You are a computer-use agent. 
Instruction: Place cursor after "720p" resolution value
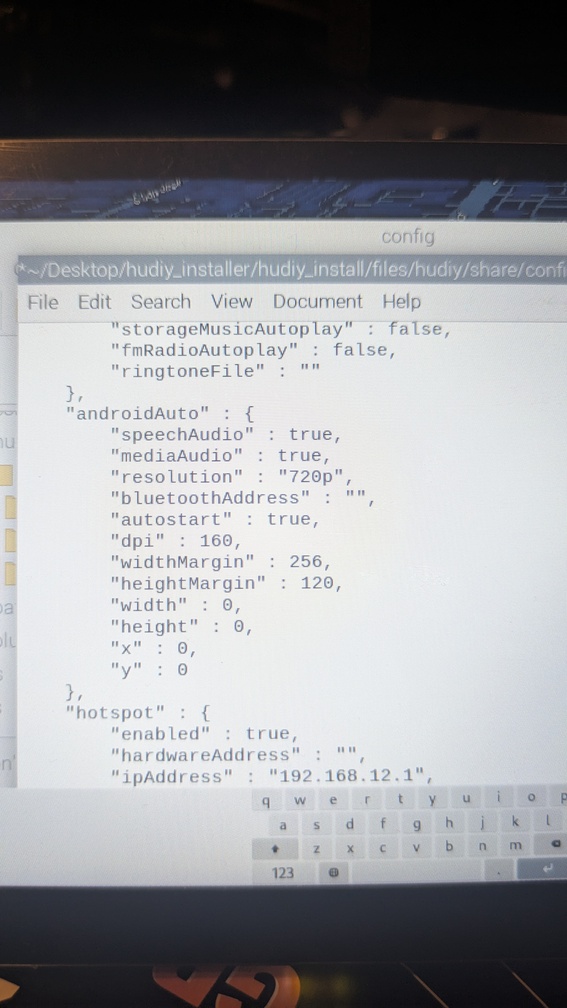(343, 477)
